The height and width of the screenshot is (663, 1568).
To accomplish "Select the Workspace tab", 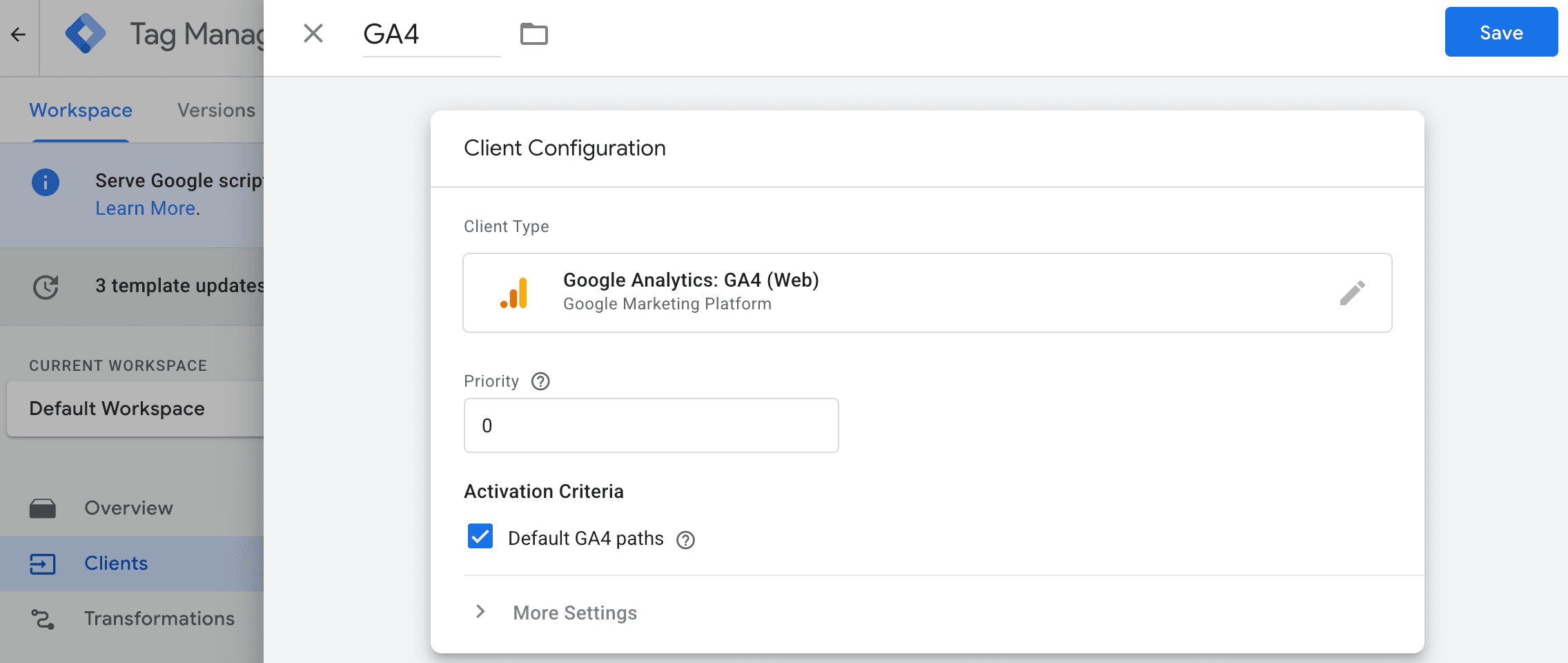I will point(81,110).
